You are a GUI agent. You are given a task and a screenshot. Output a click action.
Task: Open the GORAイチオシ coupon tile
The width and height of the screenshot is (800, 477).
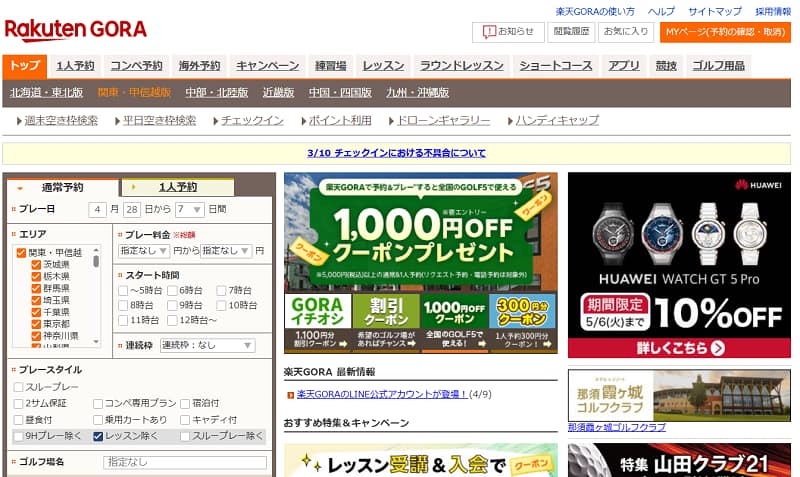[x=318, y=322]
